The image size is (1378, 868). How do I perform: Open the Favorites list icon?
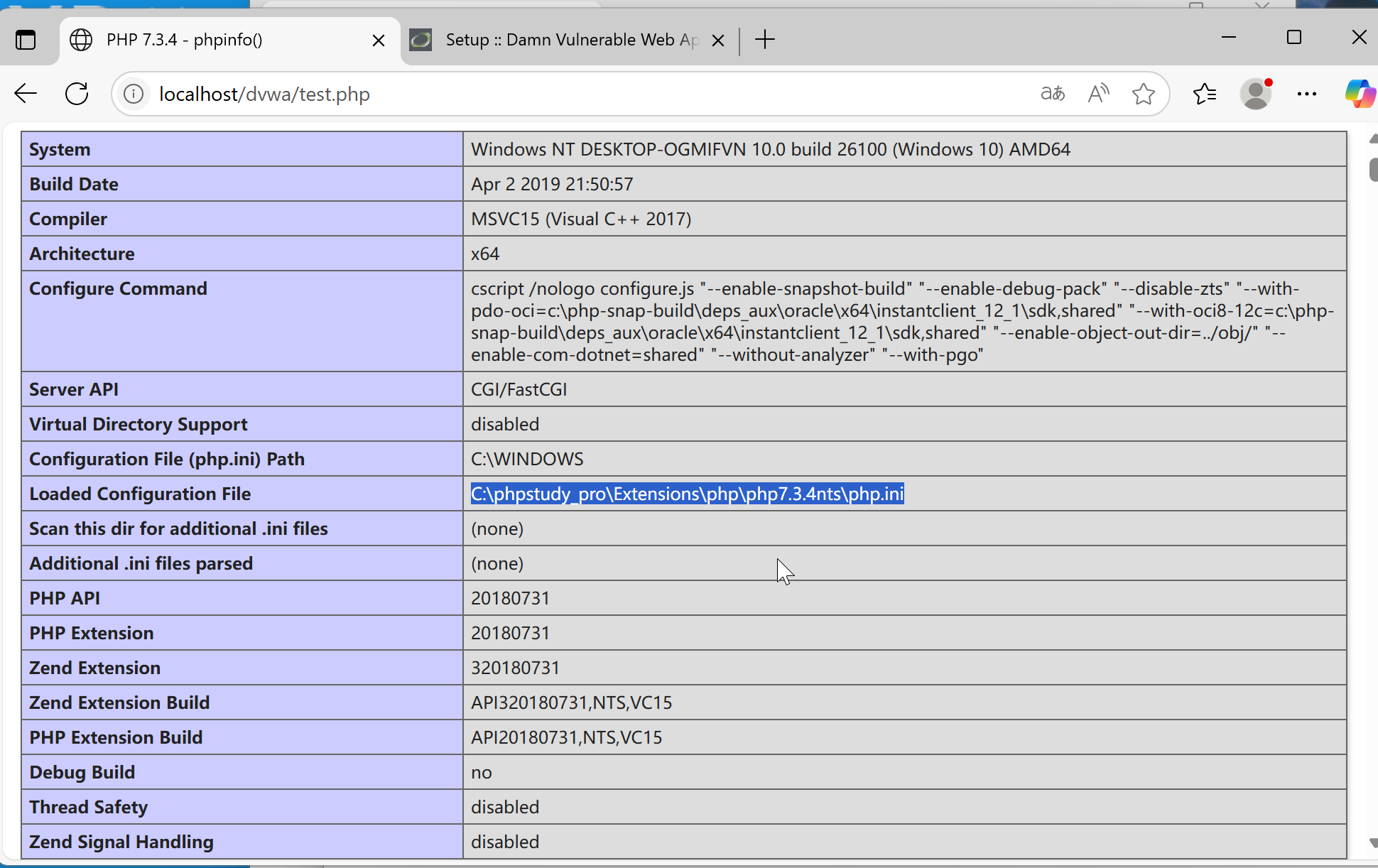(1205, 94)
